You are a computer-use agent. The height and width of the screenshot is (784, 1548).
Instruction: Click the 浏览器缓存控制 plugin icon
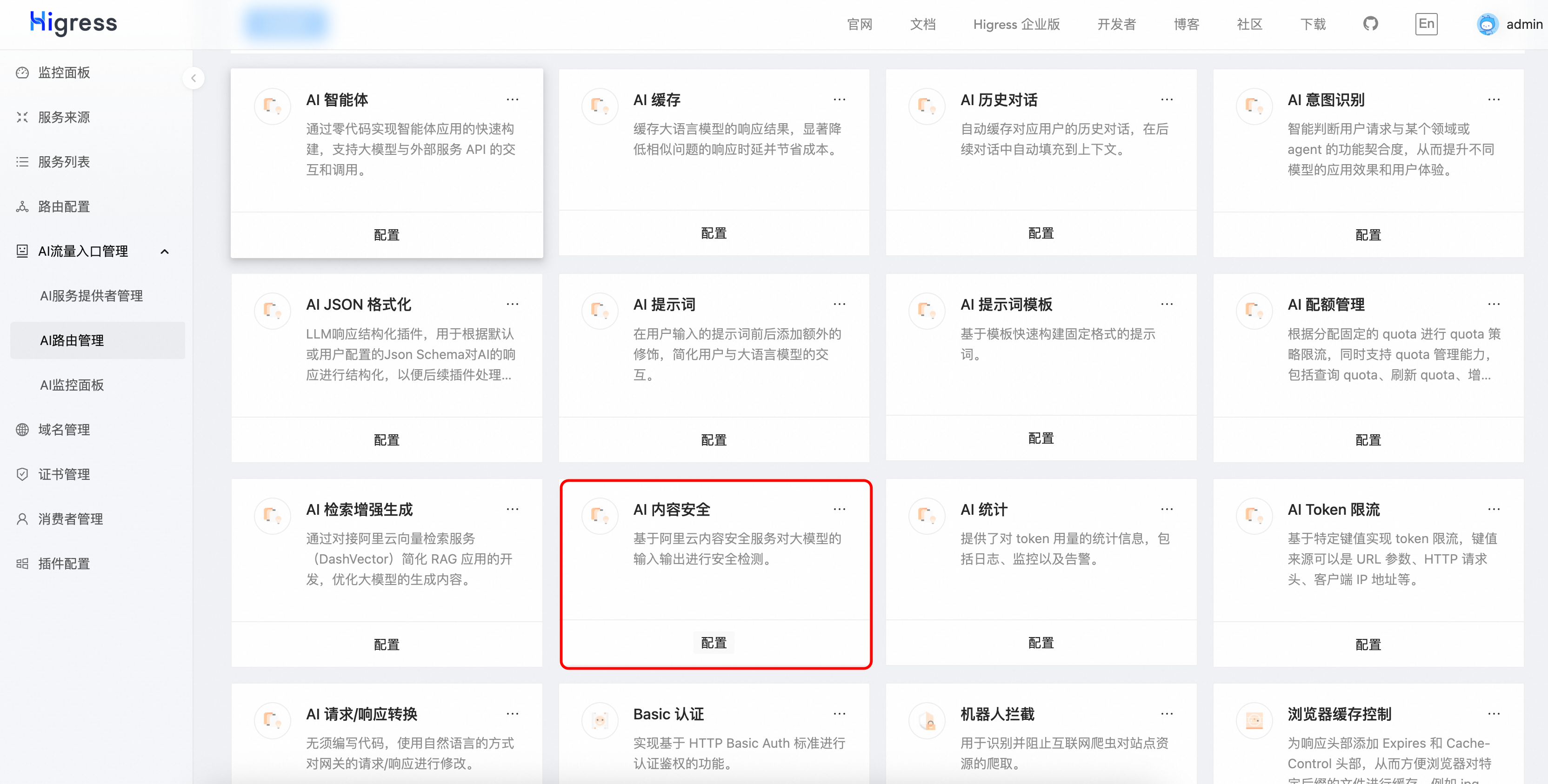click(x=1254, y=720)
